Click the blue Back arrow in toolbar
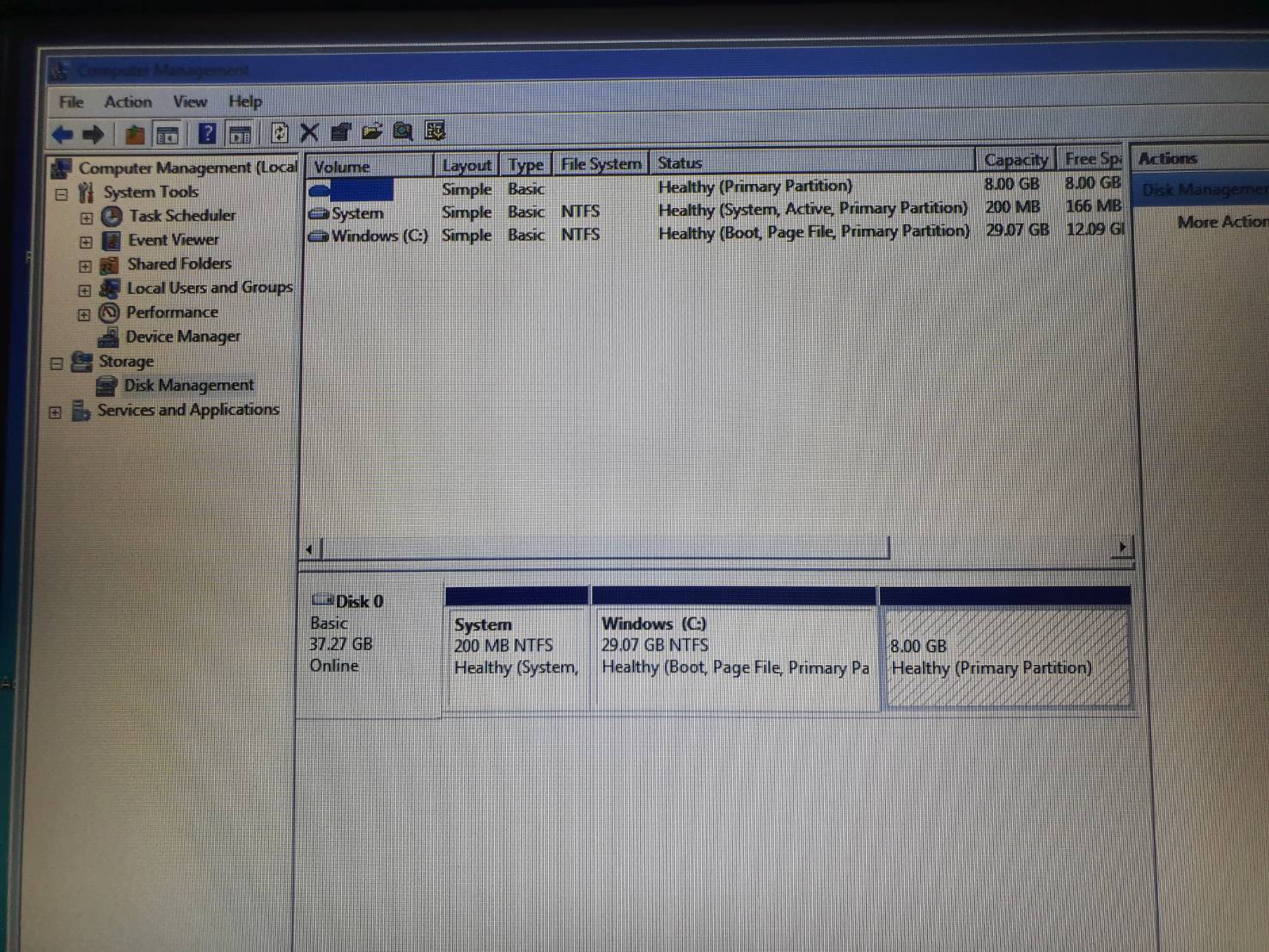 coord(62,134)
